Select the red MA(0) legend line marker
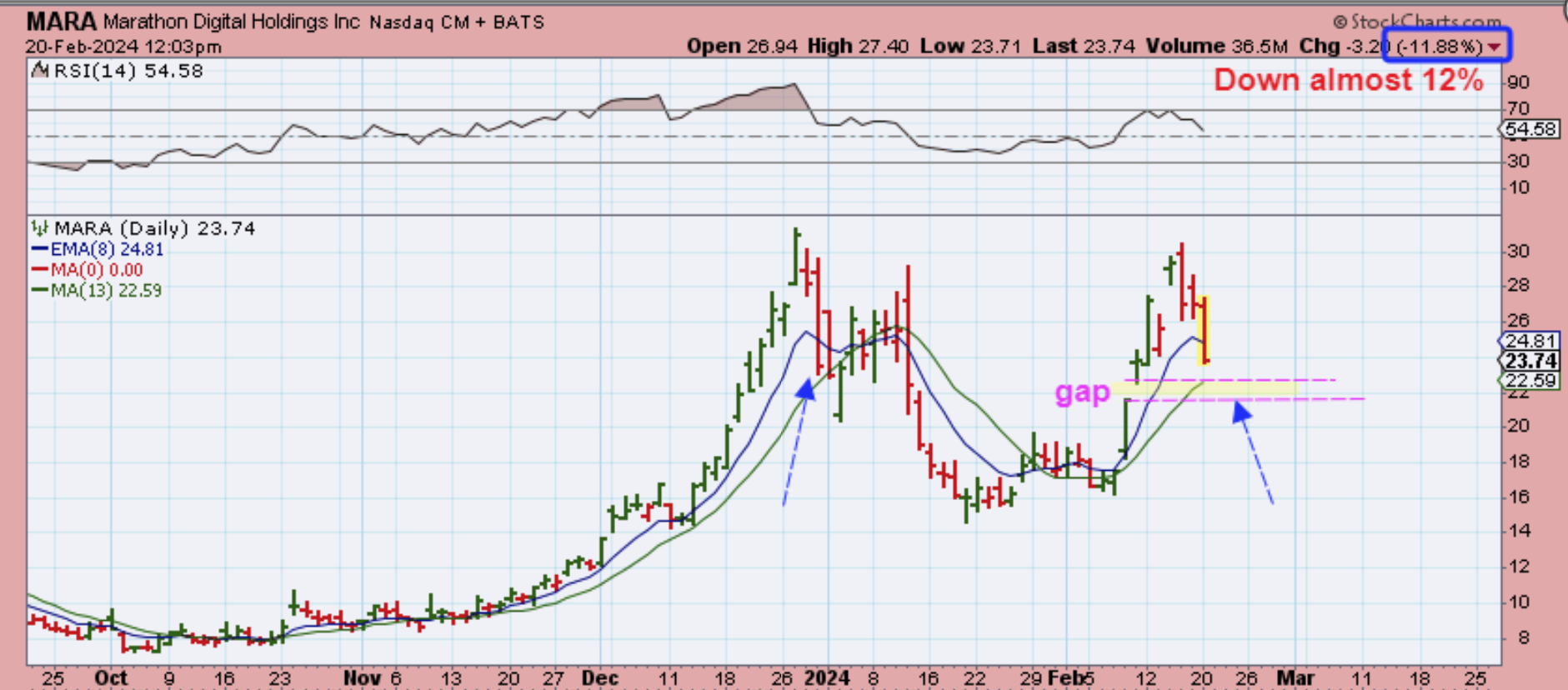Image resolution: width=1568 pixels, height=690 pixels. click(x=39, y=270)
